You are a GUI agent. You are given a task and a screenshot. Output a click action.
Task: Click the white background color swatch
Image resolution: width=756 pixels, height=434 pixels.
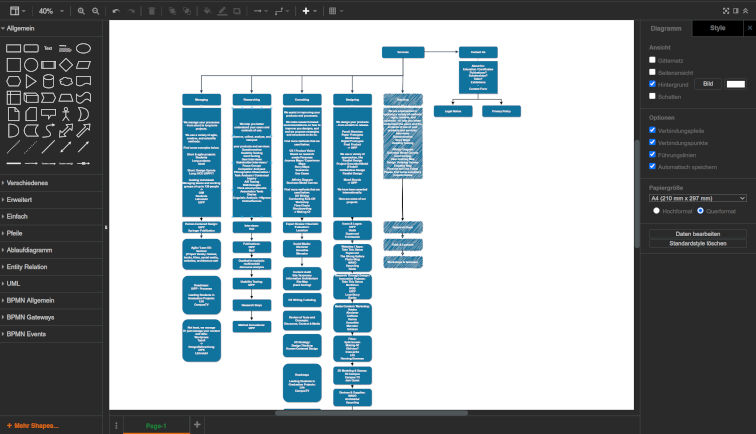(735, 84)
